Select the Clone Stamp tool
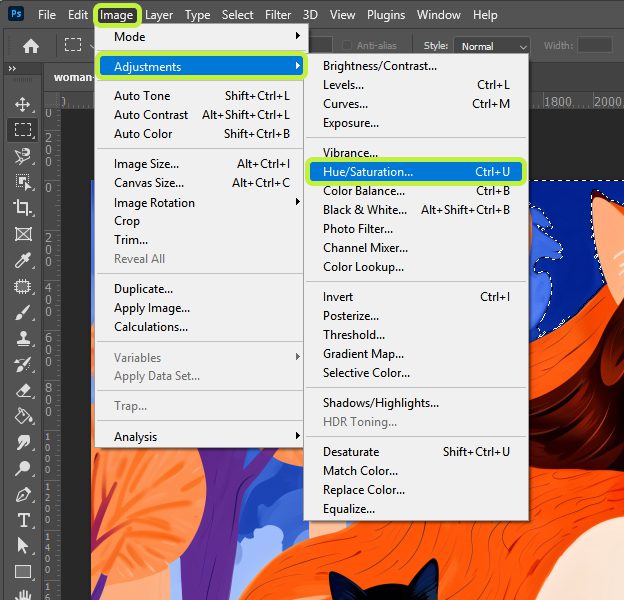This screenshot has height=600, width=624. pos(23,339)
